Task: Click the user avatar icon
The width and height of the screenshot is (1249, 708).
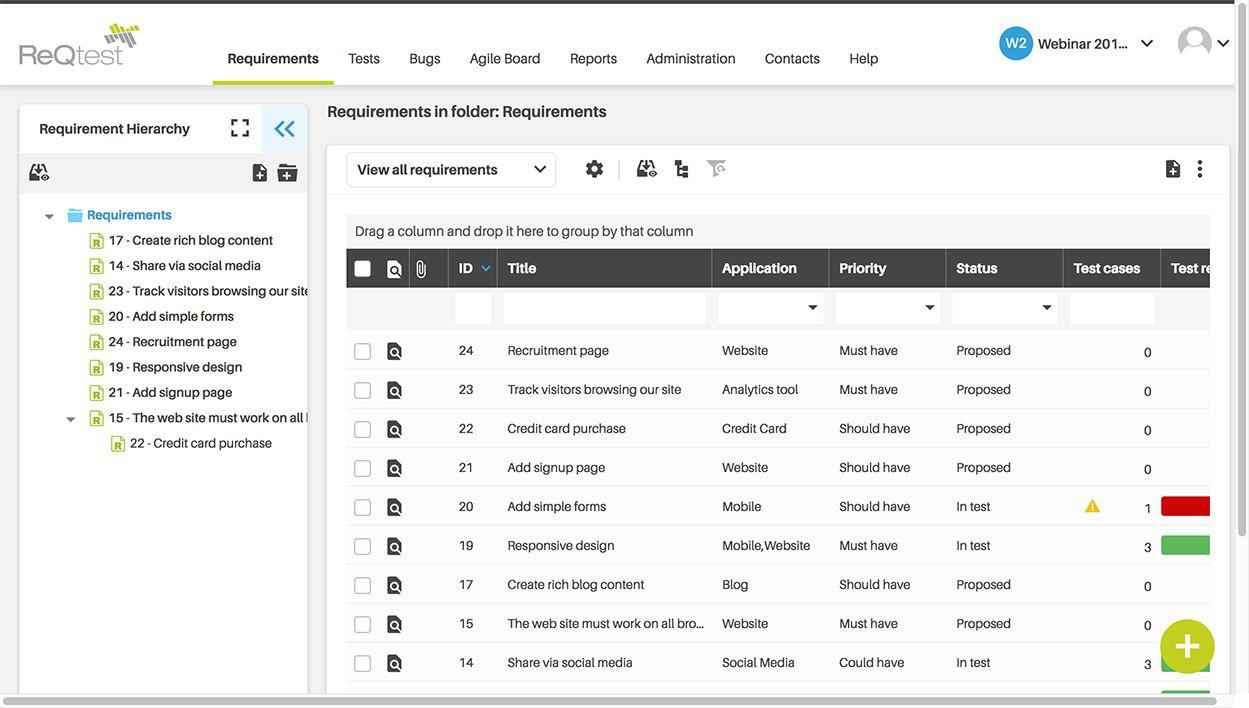Action: [x=1195, y=43]
